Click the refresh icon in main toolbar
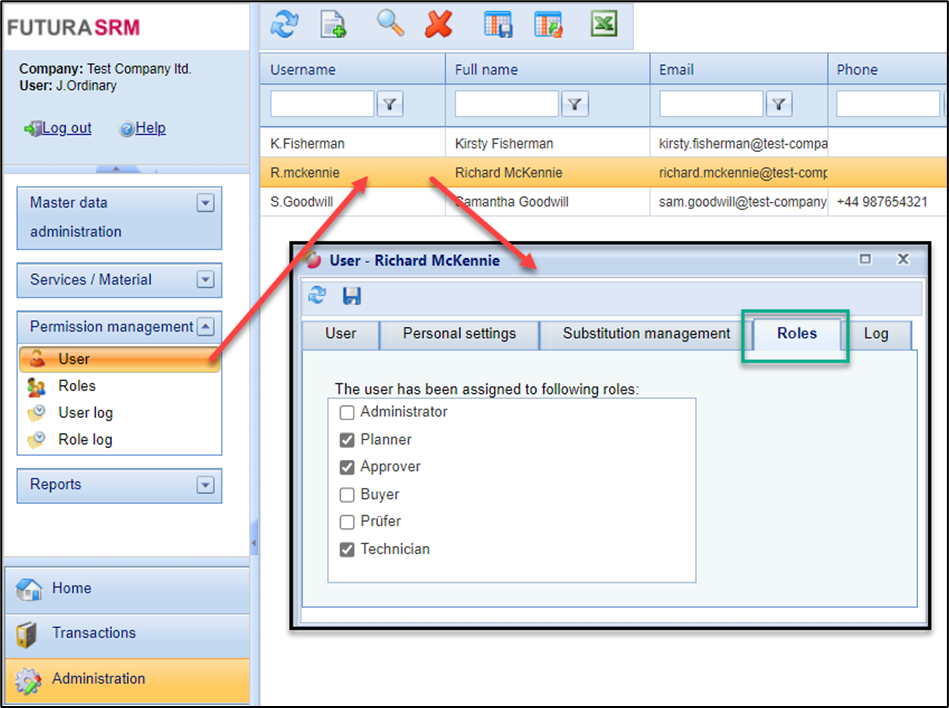Screen dimensions: 949x708 pyautogui.click(x=285, y=24)
